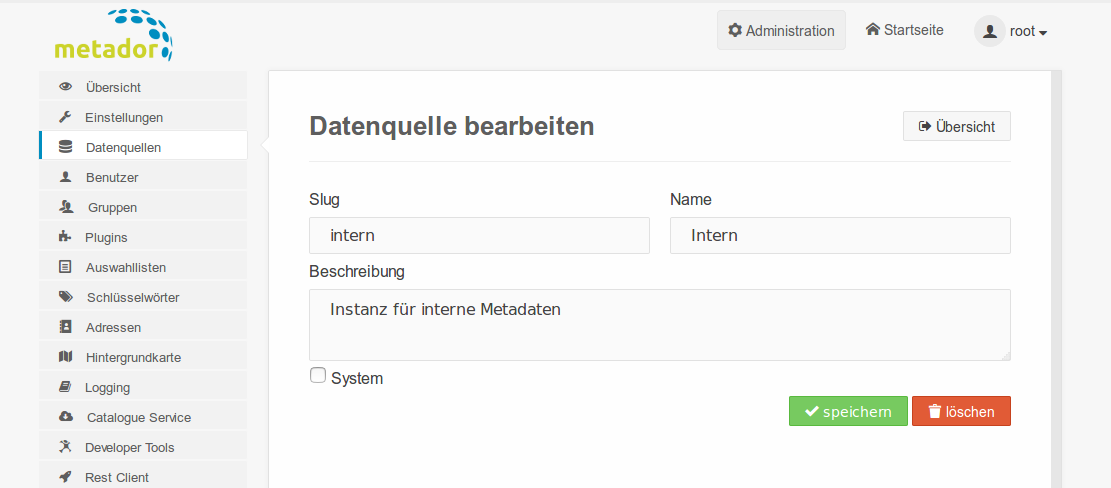
Task: Click the rocket icon for Rest Client
Action: pos(65,477)
